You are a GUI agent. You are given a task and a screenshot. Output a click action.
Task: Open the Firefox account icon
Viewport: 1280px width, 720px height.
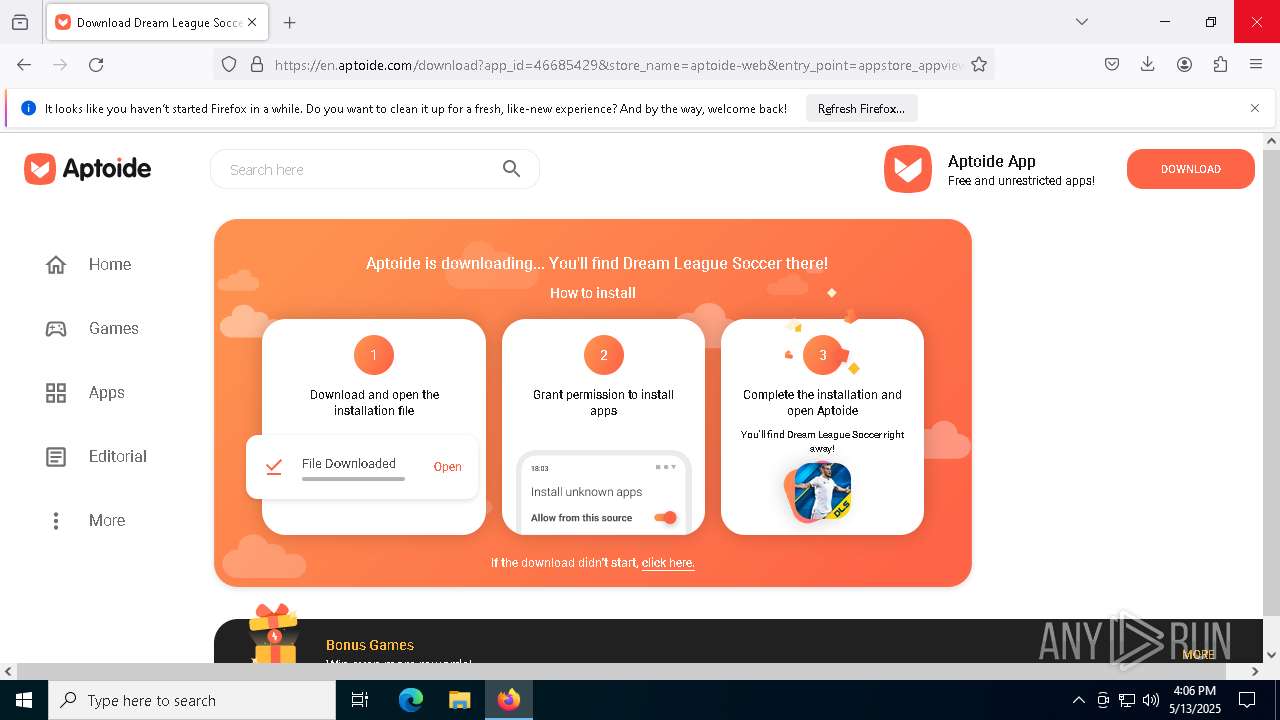coord(1184,64)
